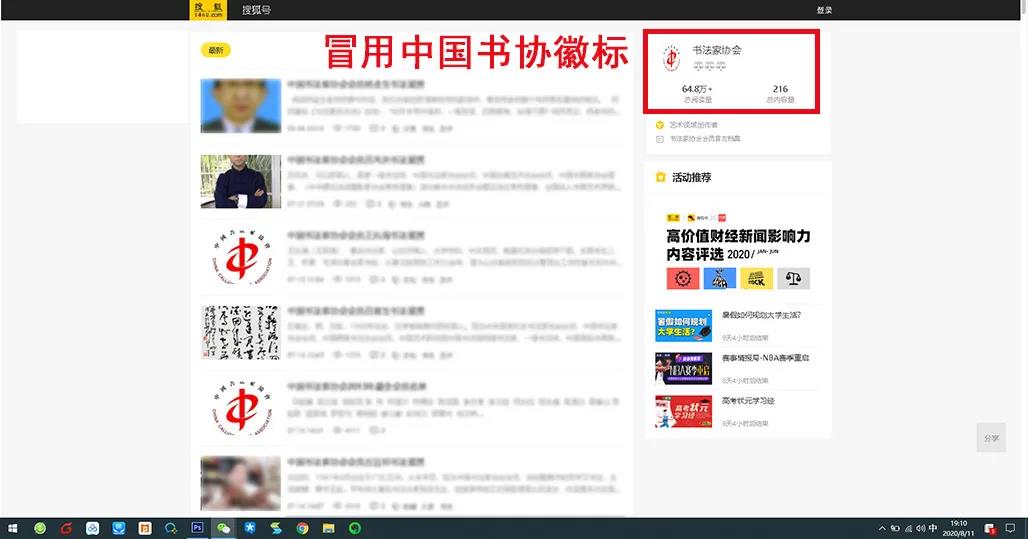The width and height of the screenshot is (1028, 539).
Task: Open the green-blue S app on the taskbar
Action: point(276,529)
